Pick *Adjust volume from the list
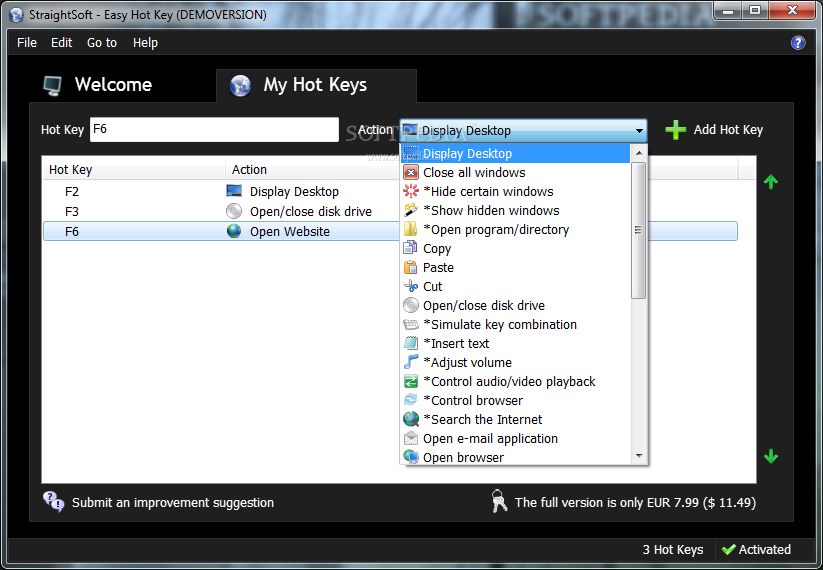 tap(515, 362)
